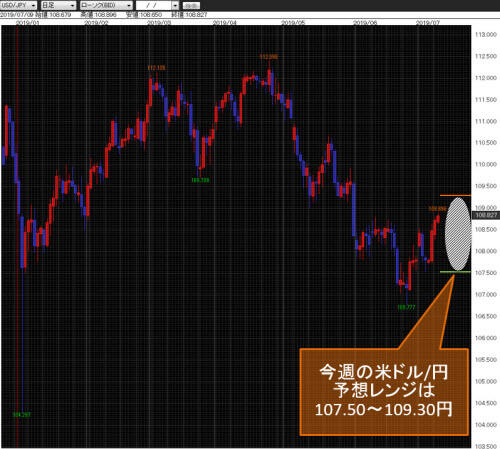500x449 pixels.
Task: Click the 105.000 price axis label
Action: (x=486, y=381)
